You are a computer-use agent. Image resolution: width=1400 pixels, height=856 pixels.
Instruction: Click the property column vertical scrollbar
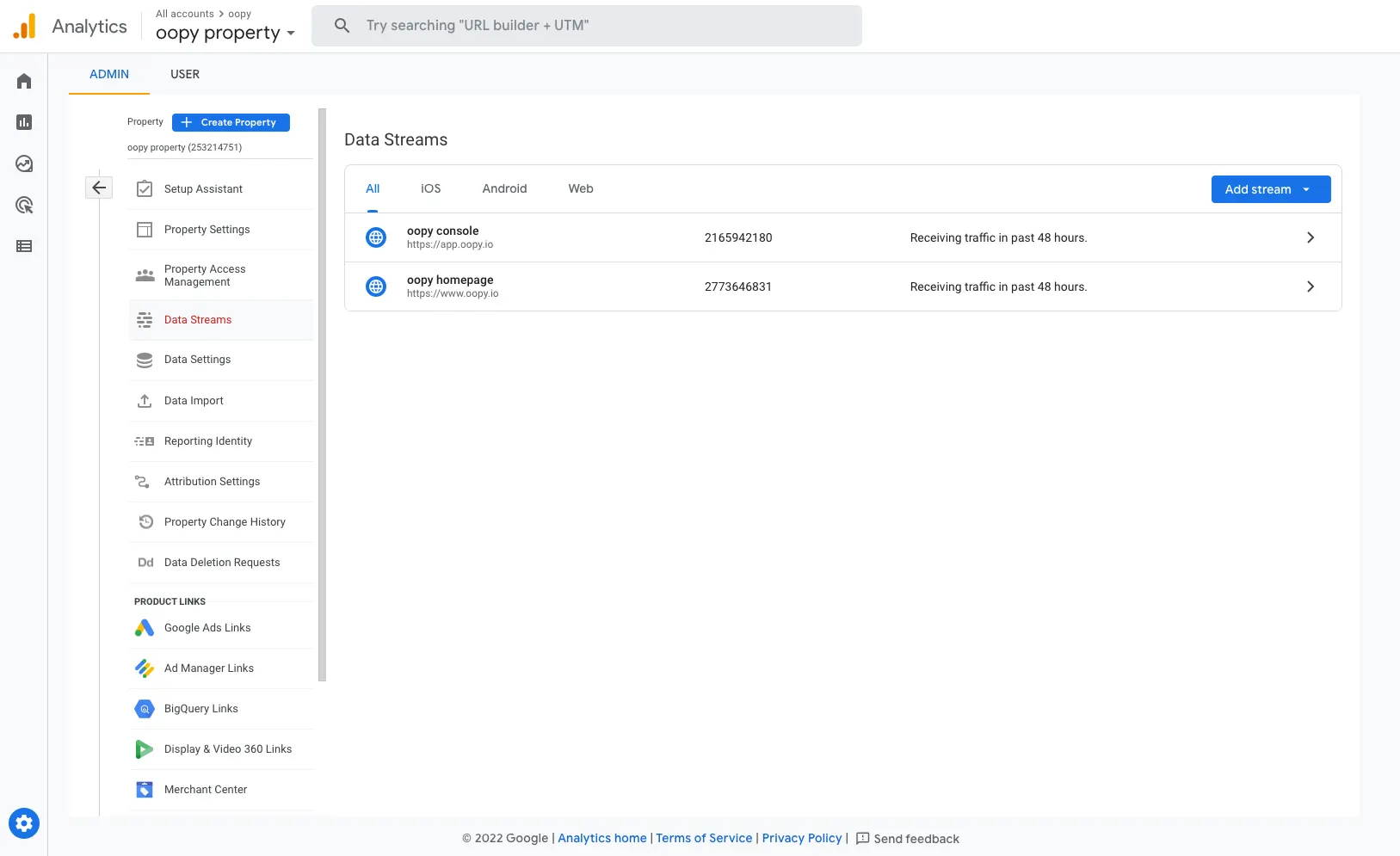322,394
